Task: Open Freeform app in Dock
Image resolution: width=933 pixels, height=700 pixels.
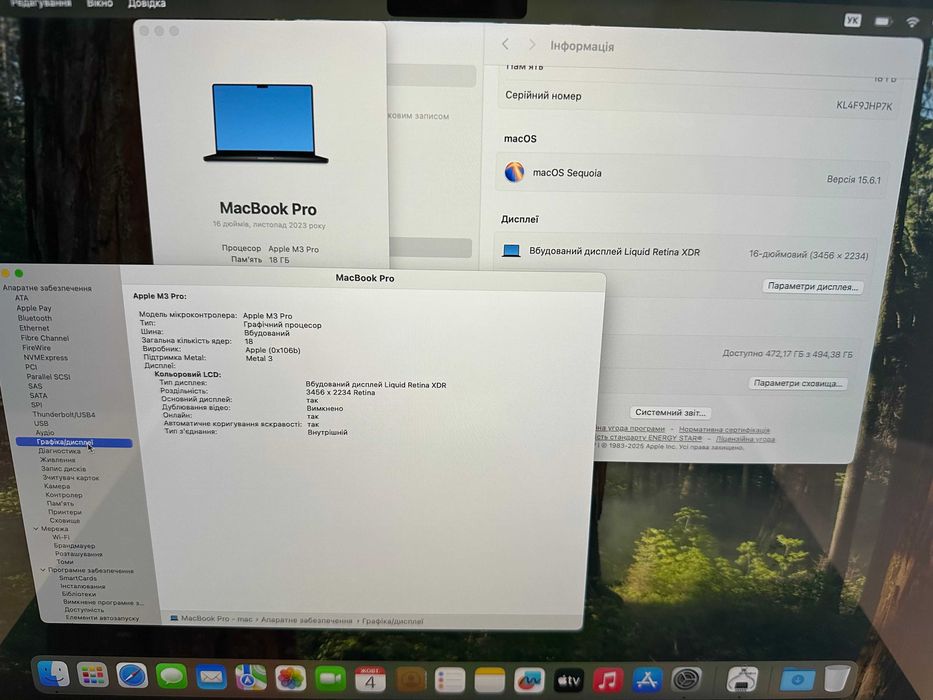Action: (529, 680)
